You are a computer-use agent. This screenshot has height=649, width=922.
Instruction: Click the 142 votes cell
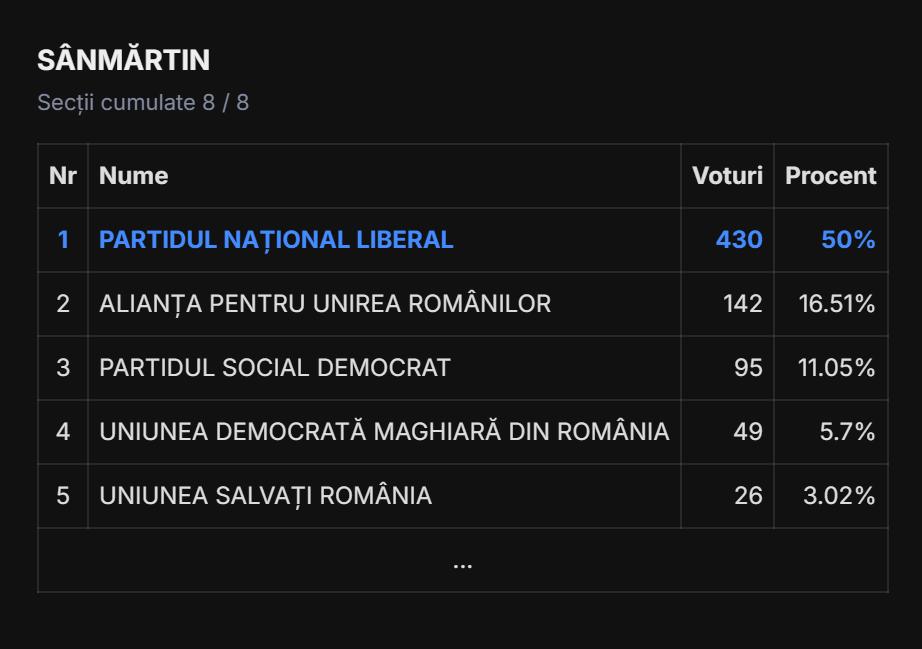click(x=743, y=304)
